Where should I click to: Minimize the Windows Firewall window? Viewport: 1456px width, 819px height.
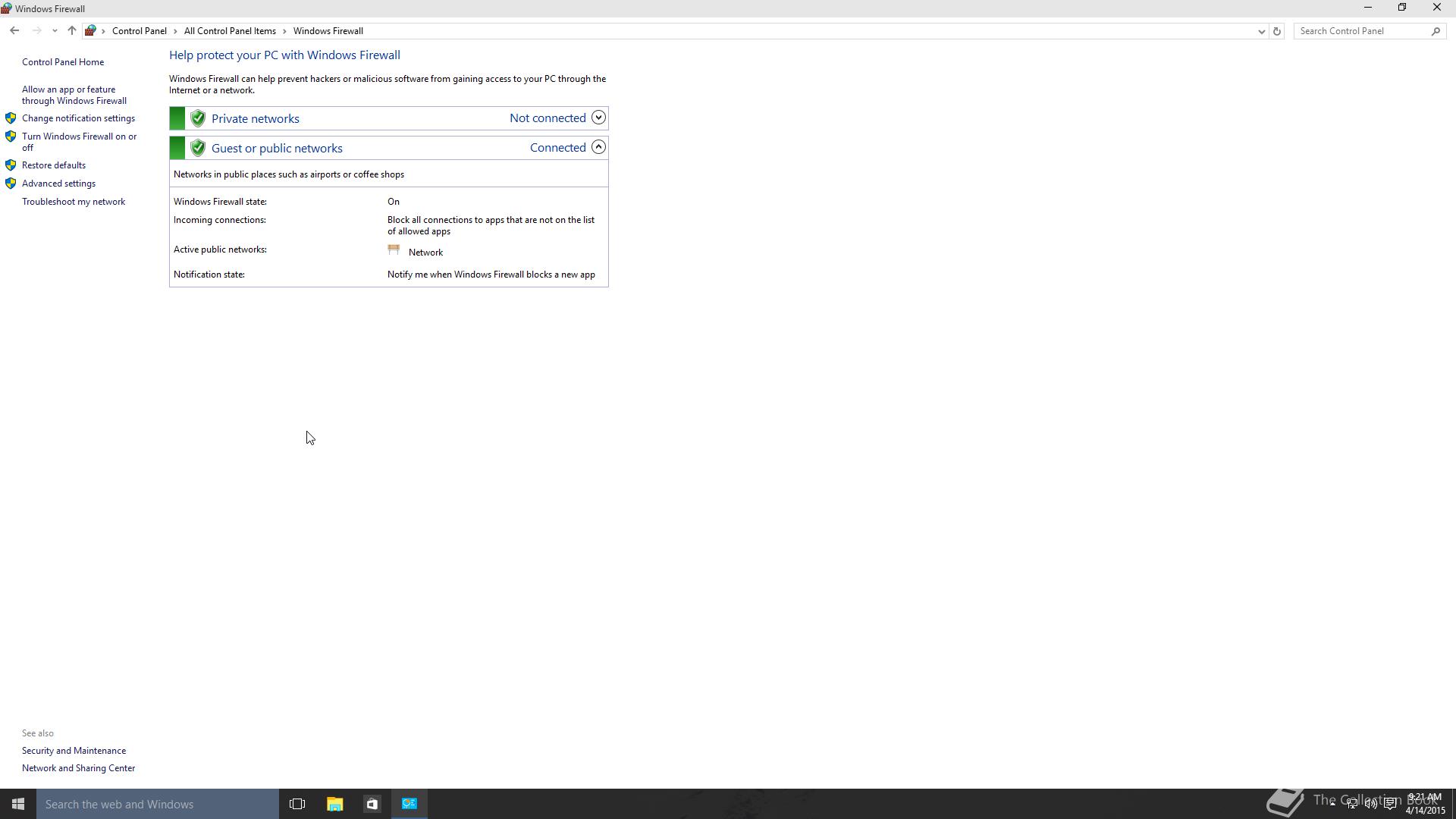[1368, 8]
